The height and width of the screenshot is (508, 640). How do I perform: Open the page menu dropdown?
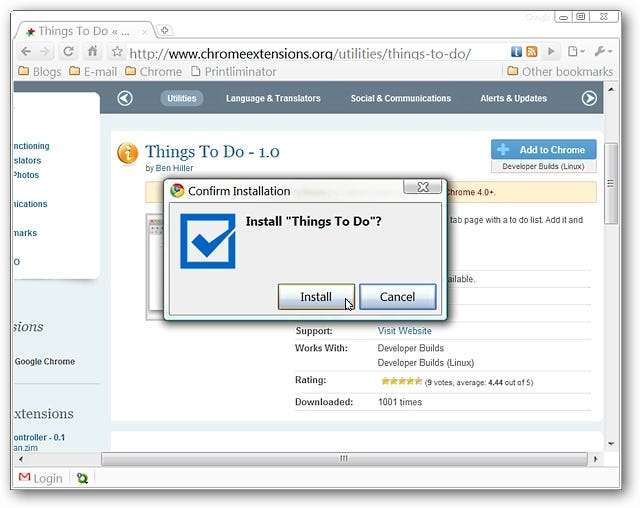(x=576, y=51)
